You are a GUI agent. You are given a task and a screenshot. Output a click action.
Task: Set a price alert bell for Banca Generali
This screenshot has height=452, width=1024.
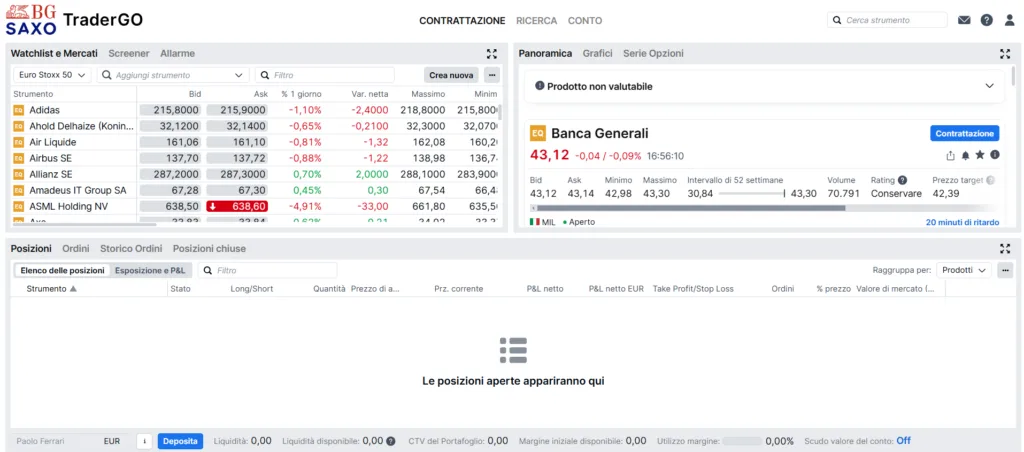[x=965, y=155]
